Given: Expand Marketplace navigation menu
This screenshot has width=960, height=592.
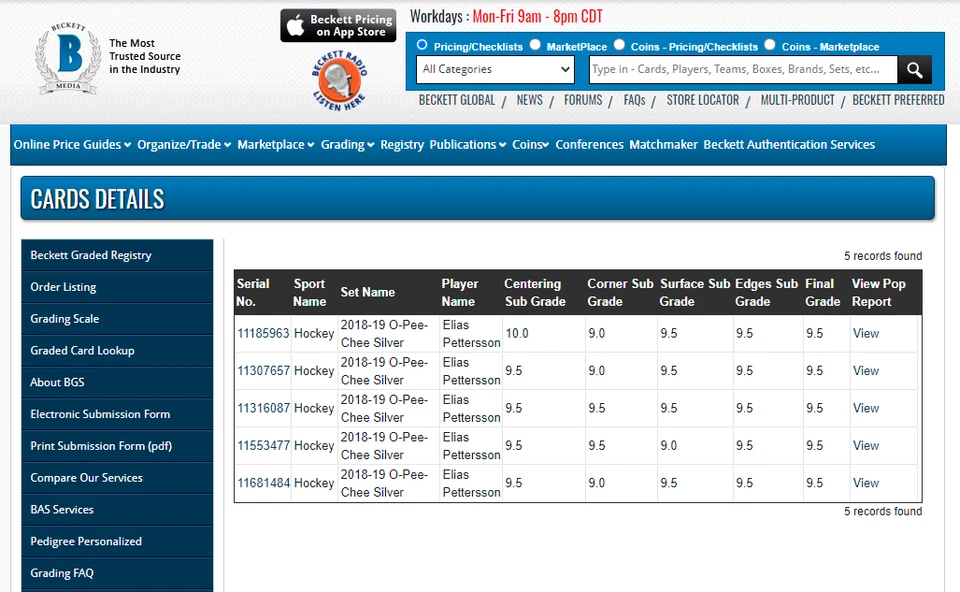Looking at the screenshot, I should coord(276,144).
